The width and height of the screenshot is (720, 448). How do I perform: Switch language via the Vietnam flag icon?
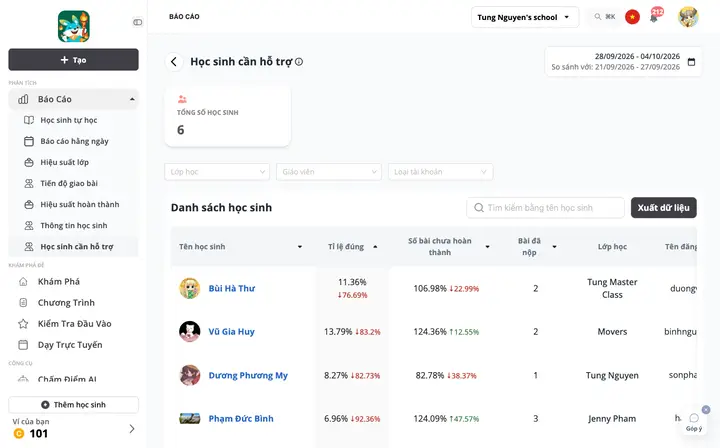point(632,17)
